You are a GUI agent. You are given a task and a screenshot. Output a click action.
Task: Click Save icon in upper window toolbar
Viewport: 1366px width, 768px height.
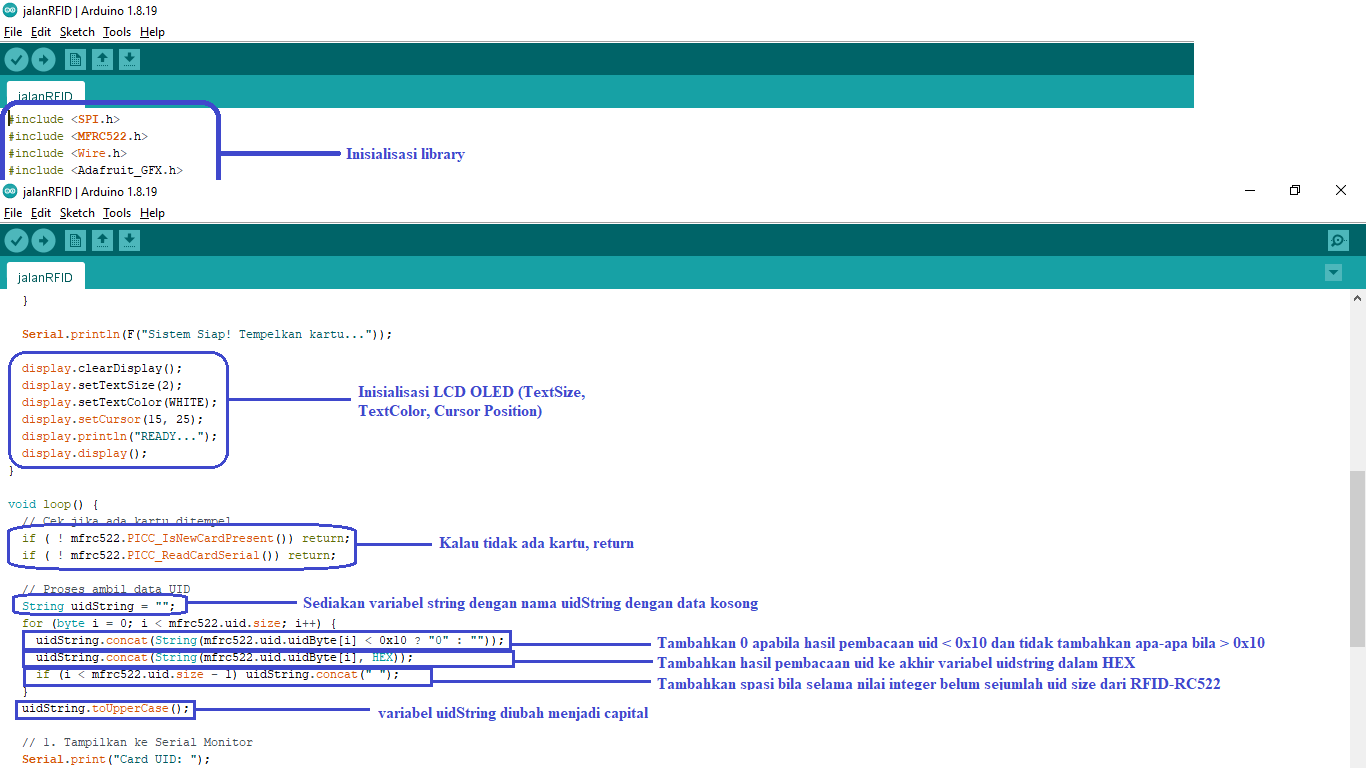click(129, 60)
